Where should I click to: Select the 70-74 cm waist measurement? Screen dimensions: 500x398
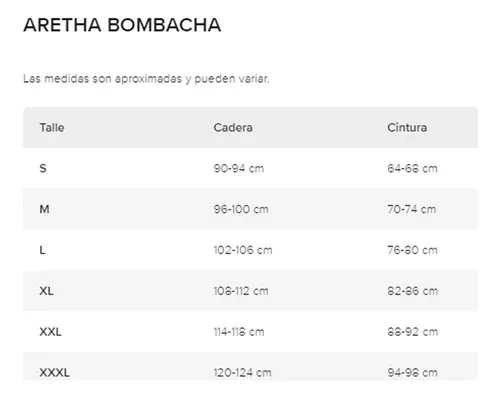[412, 209]
